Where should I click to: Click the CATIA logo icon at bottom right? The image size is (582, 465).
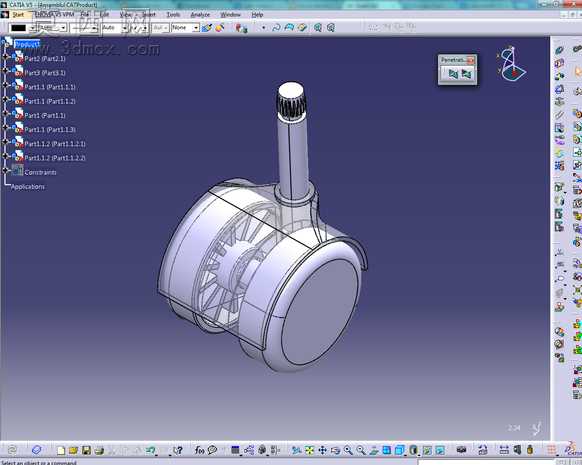573,450
